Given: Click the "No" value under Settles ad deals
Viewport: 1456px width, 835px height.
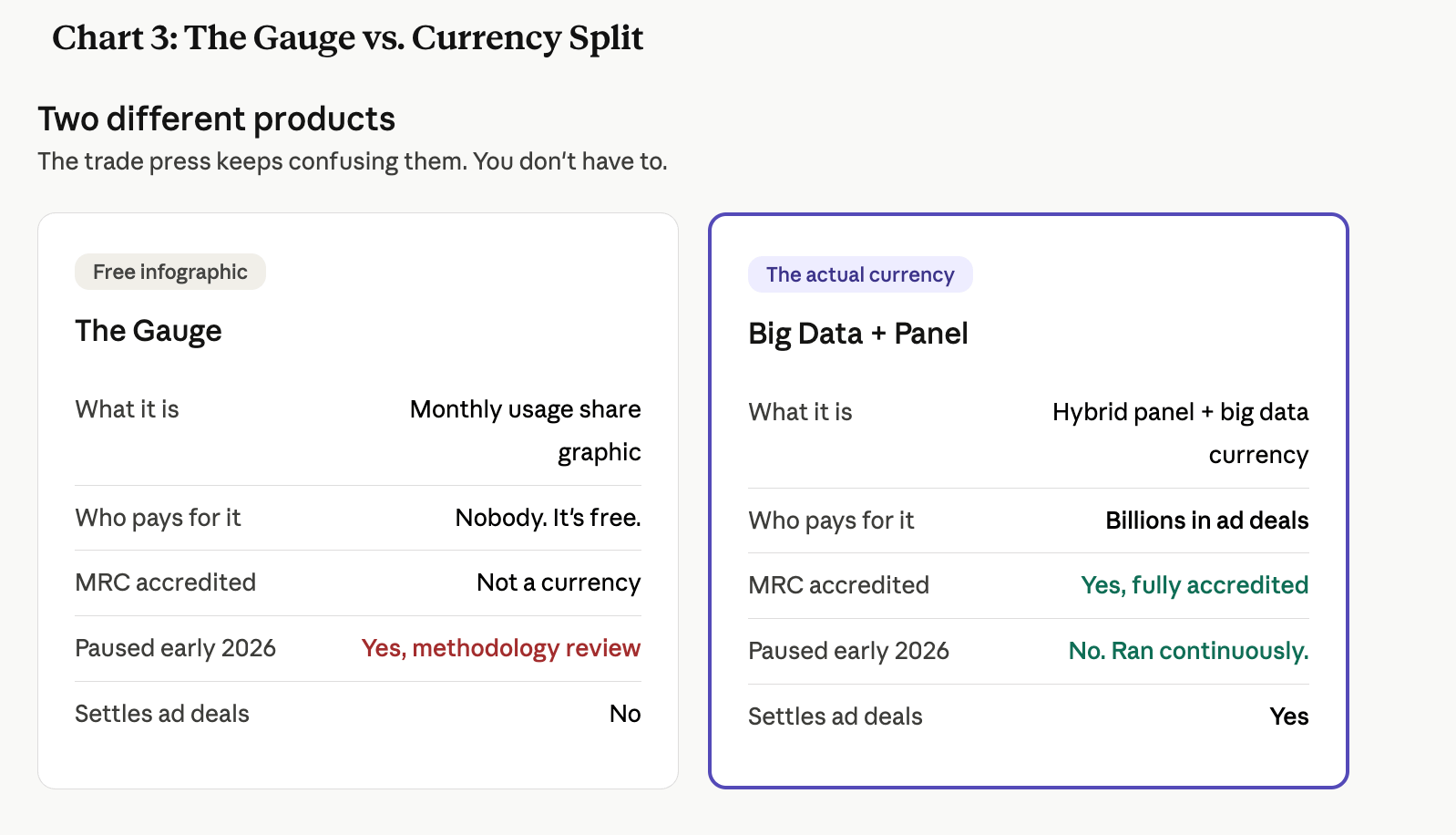Looking at the screenshot, I should pyautogui.click(x=625, y=714).
